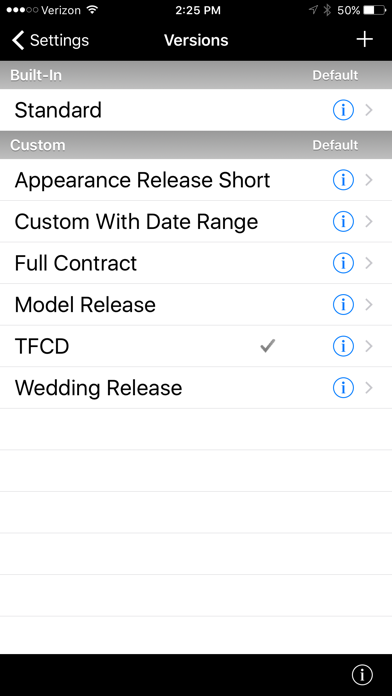The image size is (392, 696).
Task: Expand Standard row with chevron arrow
Action: [x=368, y=110]
